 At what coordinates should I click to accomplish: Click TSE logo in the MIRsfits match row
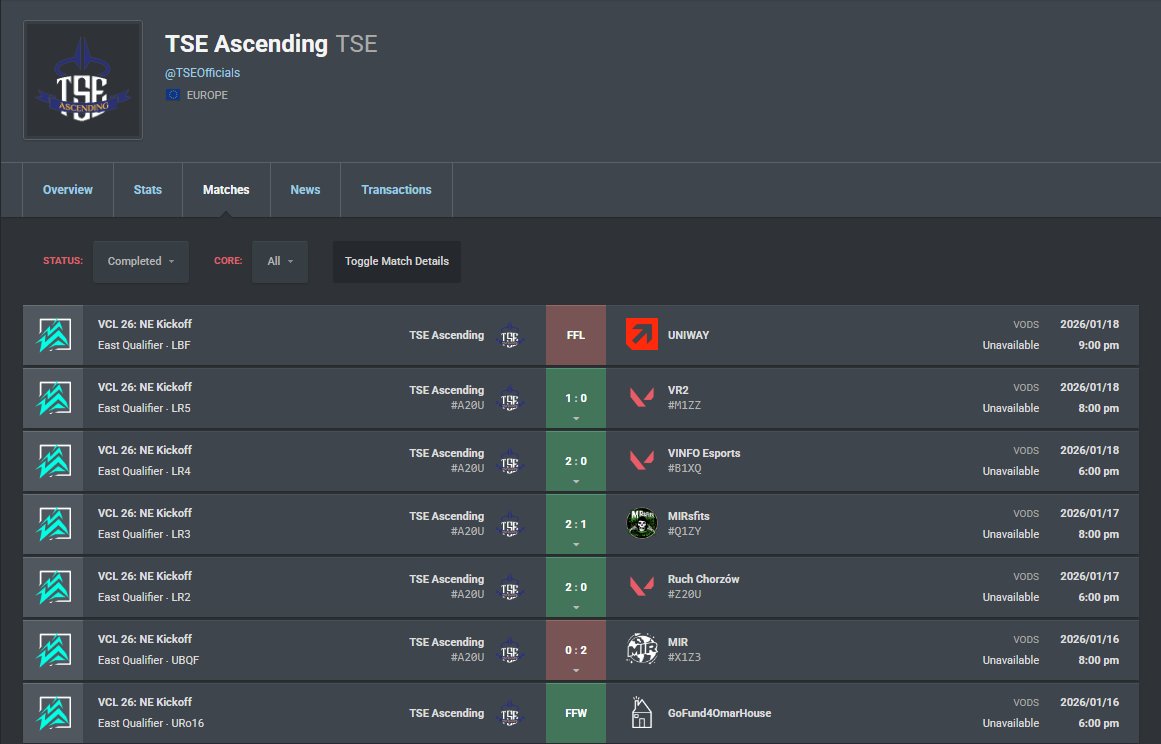pyautogui.click(x=509, y=524)
